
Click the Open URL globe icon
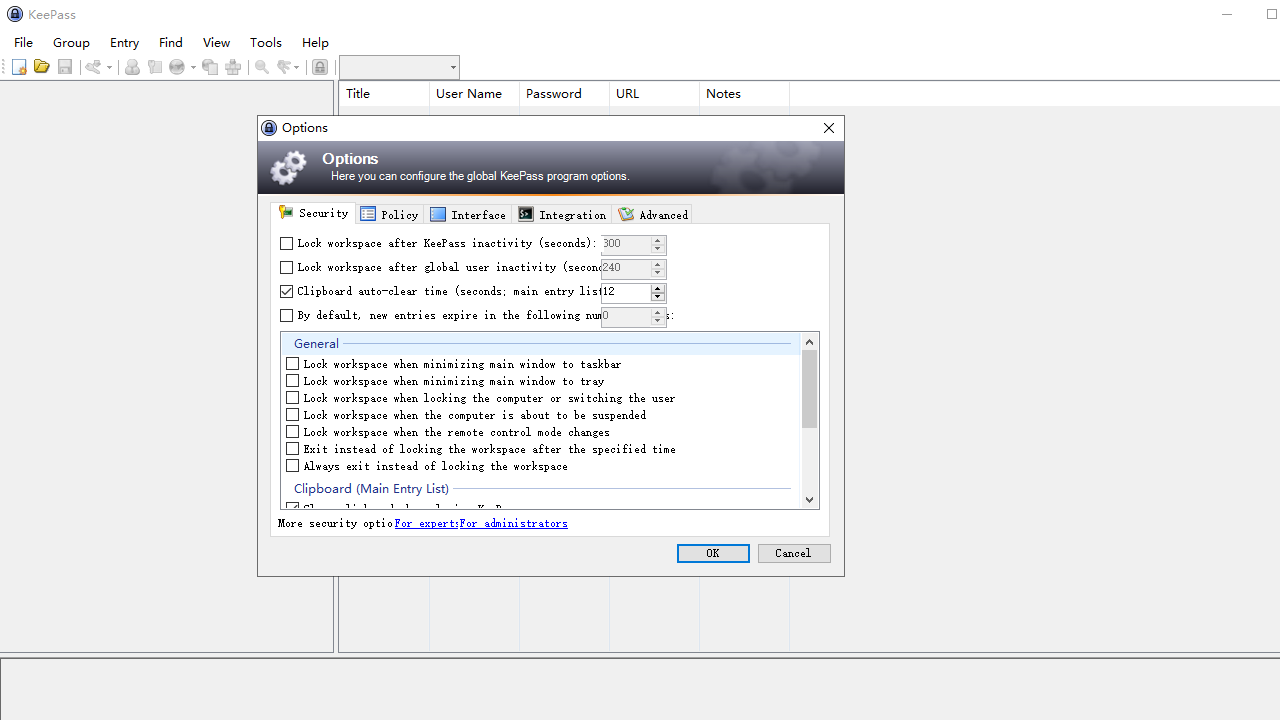tap(177, 67)
